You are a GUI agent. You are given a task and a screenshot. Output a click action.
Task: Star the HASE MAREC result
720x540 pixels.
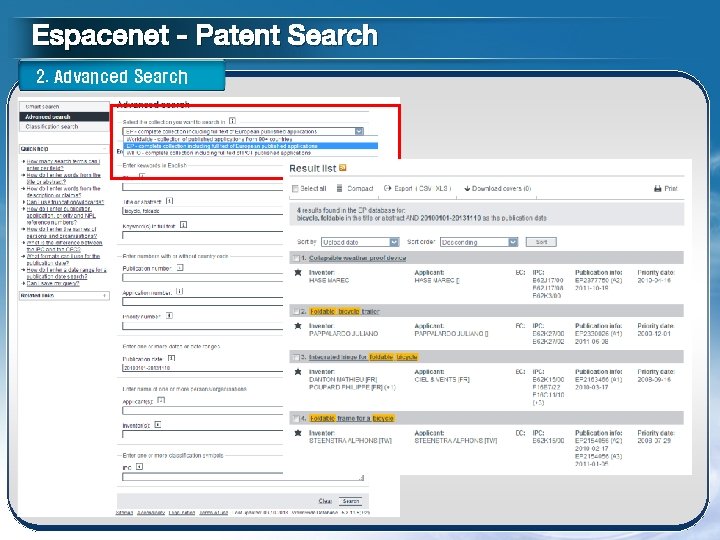[298, 273]
